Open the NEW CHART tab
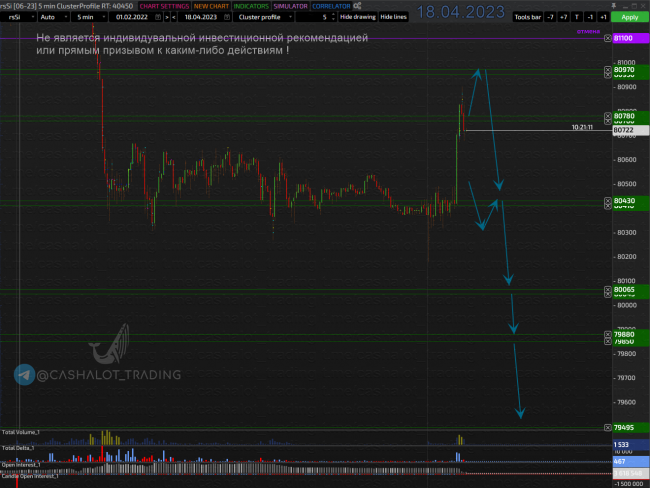 (x=211, y=6)
